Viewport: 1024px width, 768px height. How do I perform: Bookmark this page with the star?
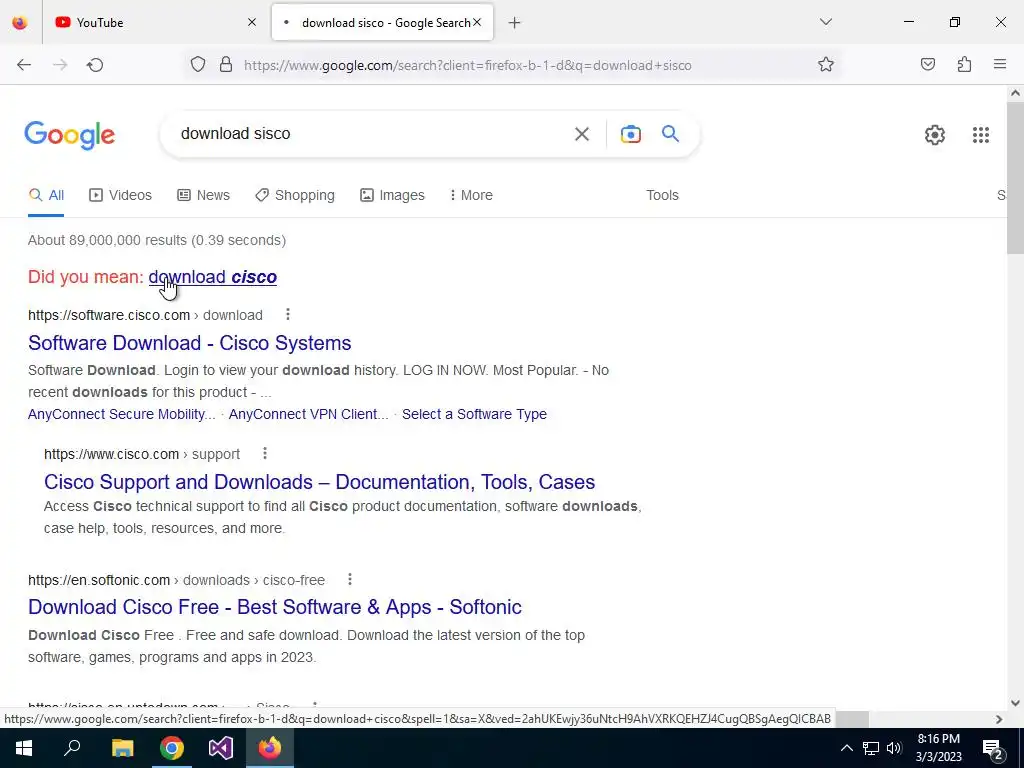[825, 65]
